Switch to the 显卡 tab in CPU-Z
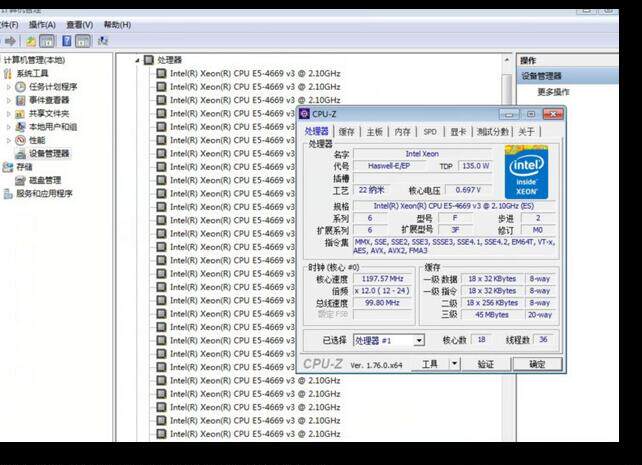Image resolution: width=642 pixels, height=465 pixels. point(458,132)
